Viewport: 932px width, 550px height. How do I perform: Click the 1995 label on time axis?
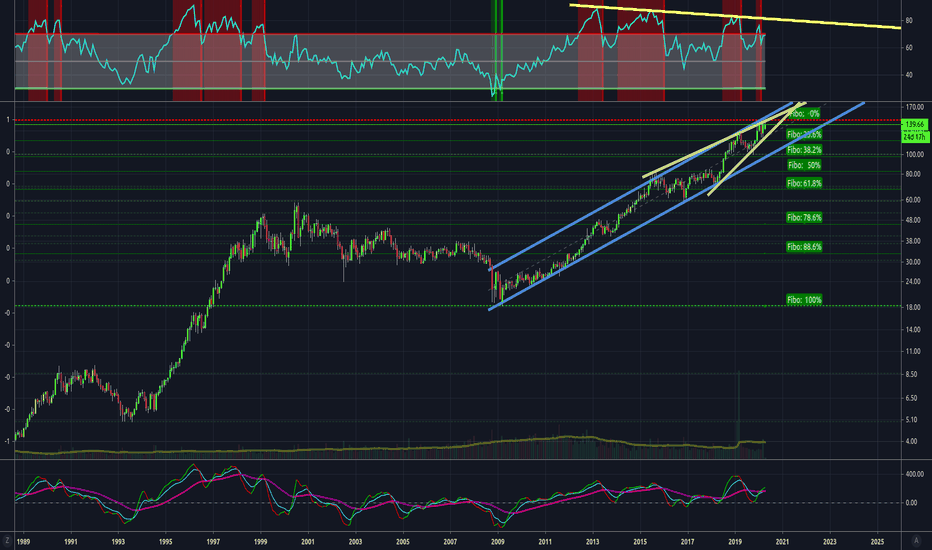click(166, 542)
